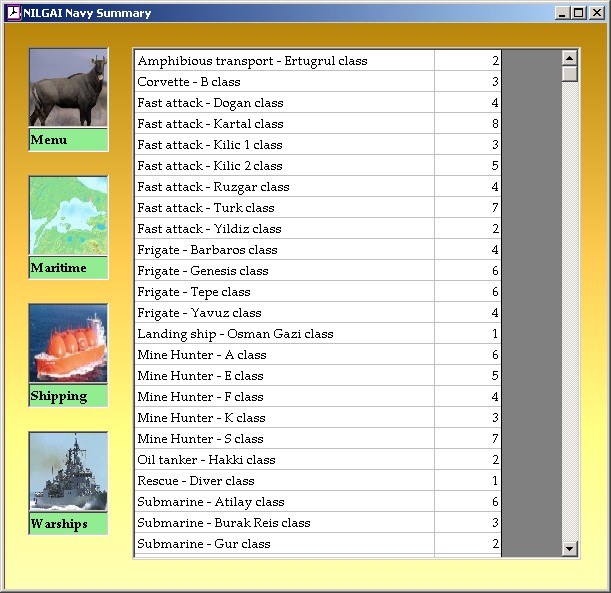Select Frigate - Barbaros class row

[285, 250]
